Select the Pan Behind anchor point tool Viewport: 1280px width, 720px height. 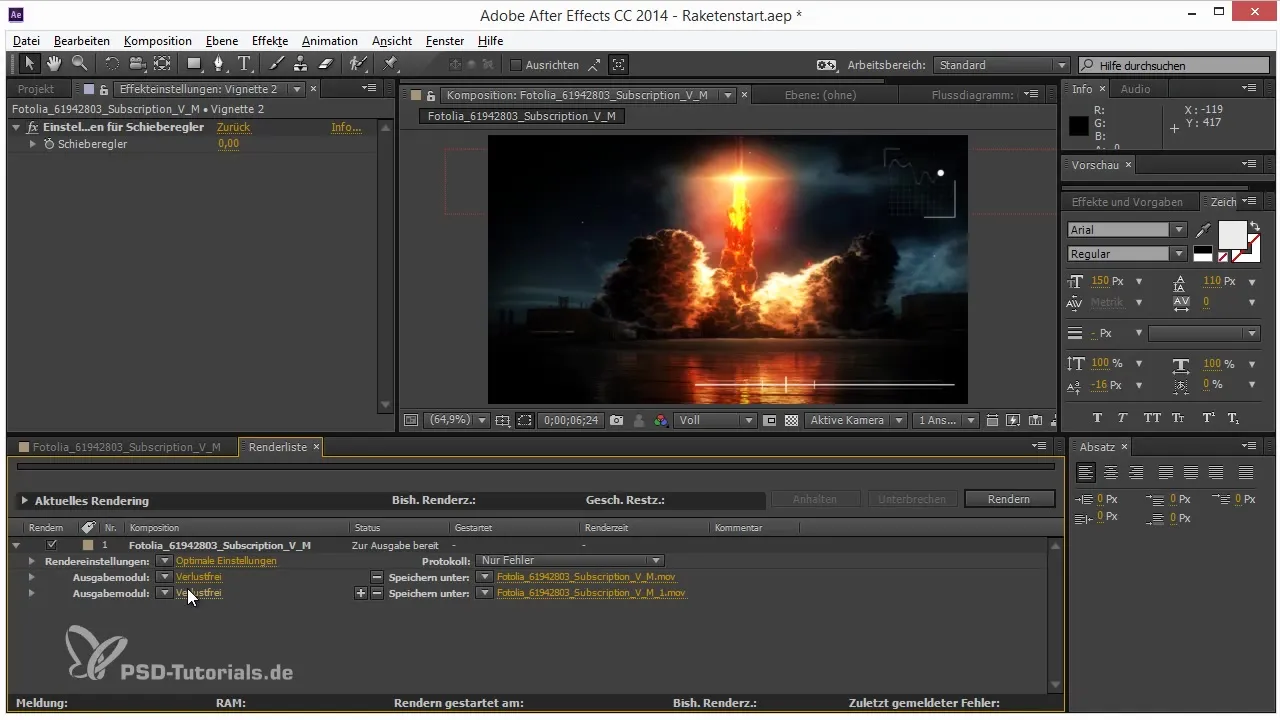coord(162,64)
